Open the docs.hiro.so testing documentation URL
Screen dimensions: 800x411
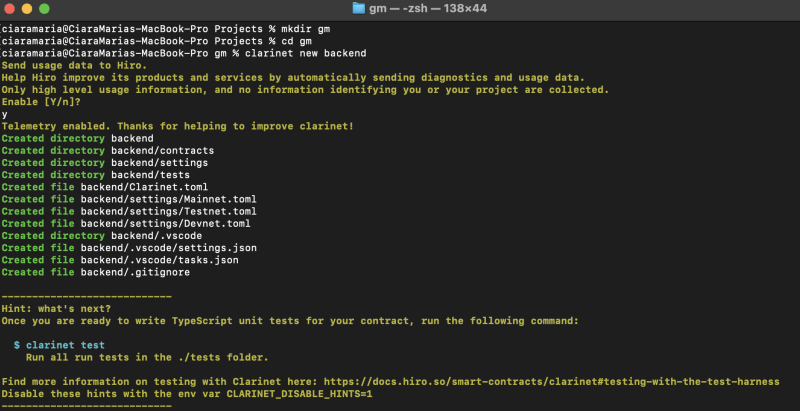[552, 381]
